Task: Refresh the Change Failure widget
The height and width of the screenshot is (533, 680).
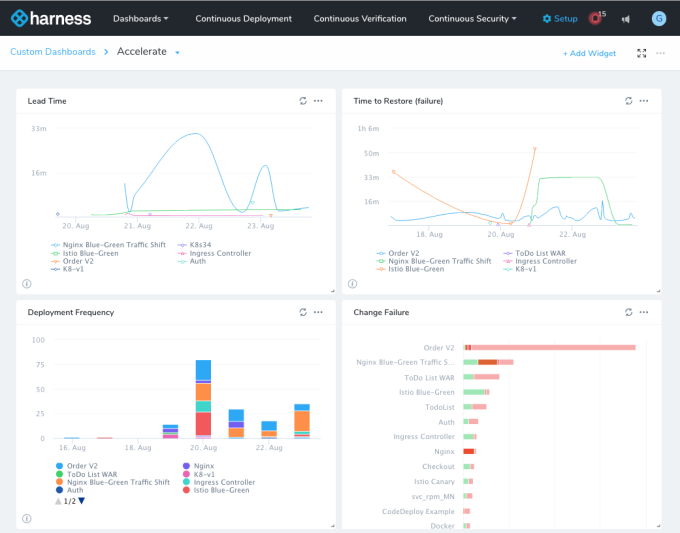Action: tap(629, 312)
